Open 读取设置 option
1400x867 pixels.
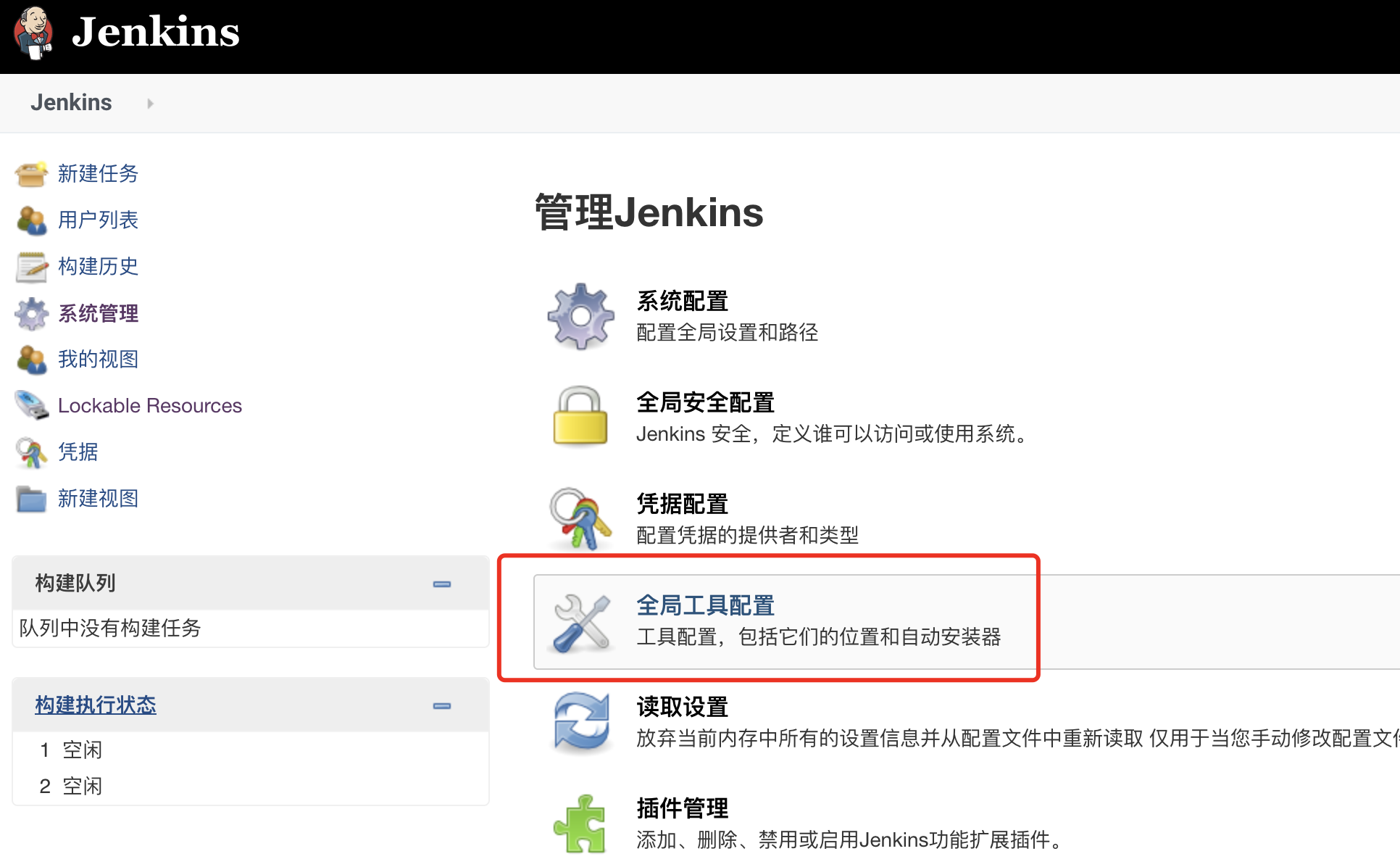click(682, 707)
